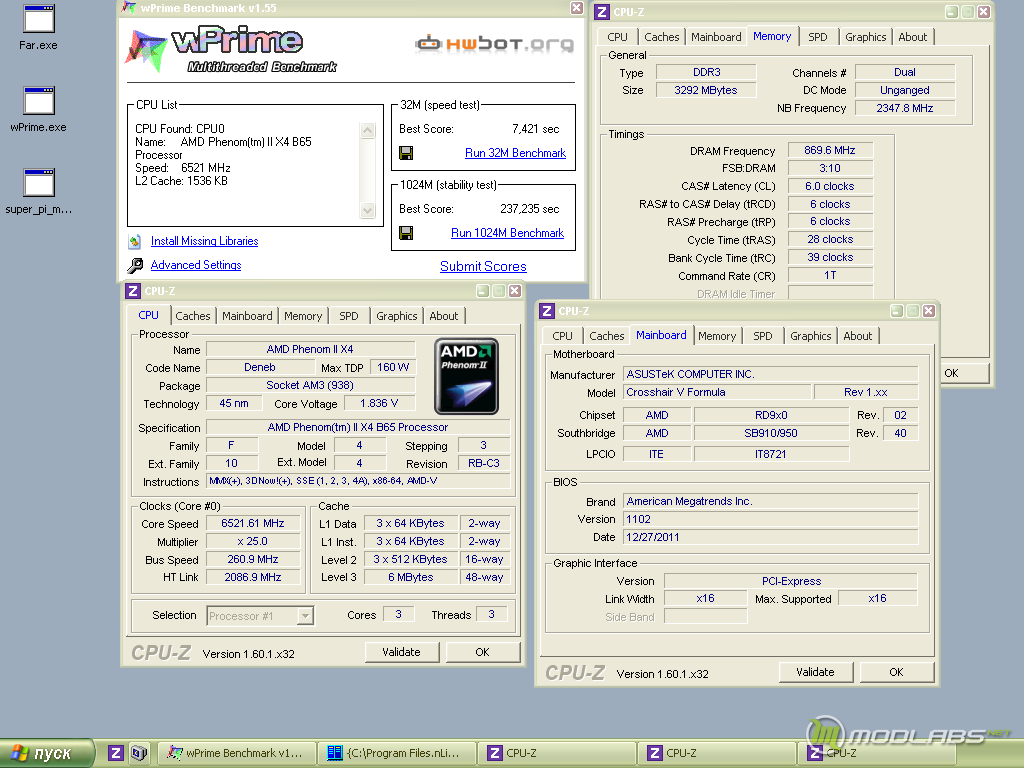Click the Core Speed 6521.61 MHz value
The height and width of the screenshot is (768, 1024).
[253, 523]
